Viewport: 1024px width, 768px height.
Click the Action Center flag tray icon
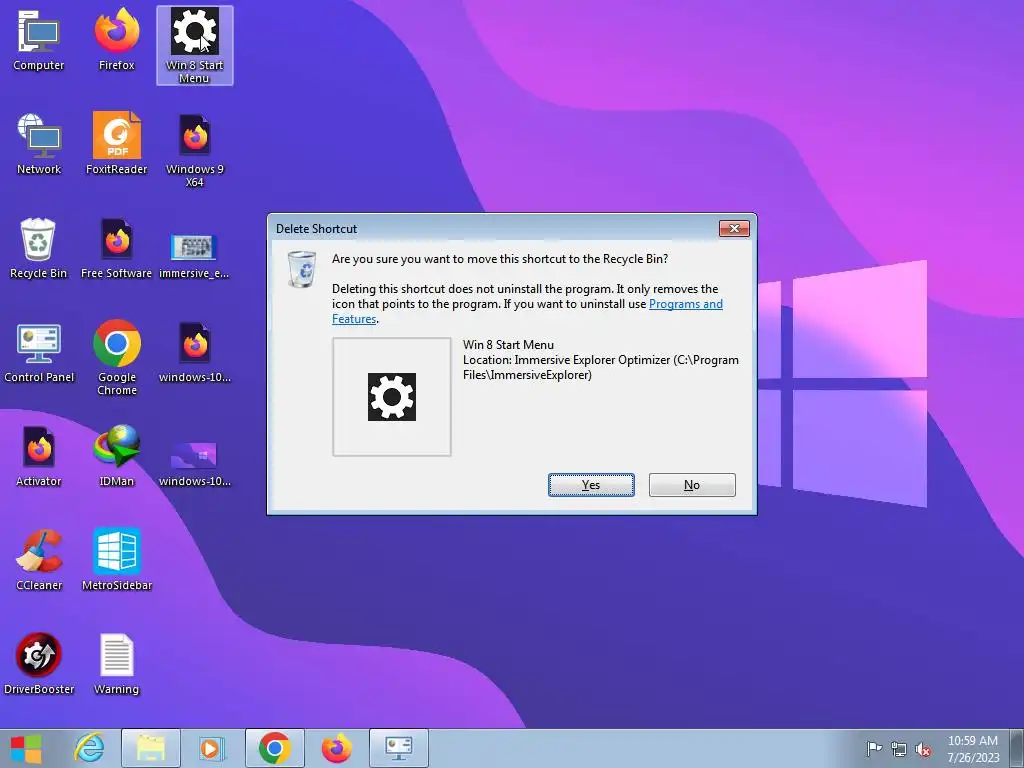[x=874, y=748]
